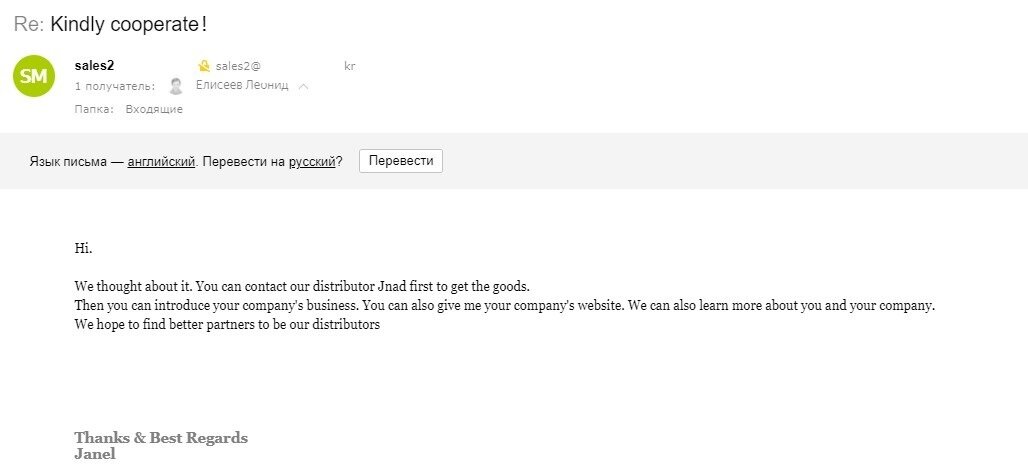Open the sales2 sender name
Viewport: 1028px width, 473px height.
click(94, 66)
